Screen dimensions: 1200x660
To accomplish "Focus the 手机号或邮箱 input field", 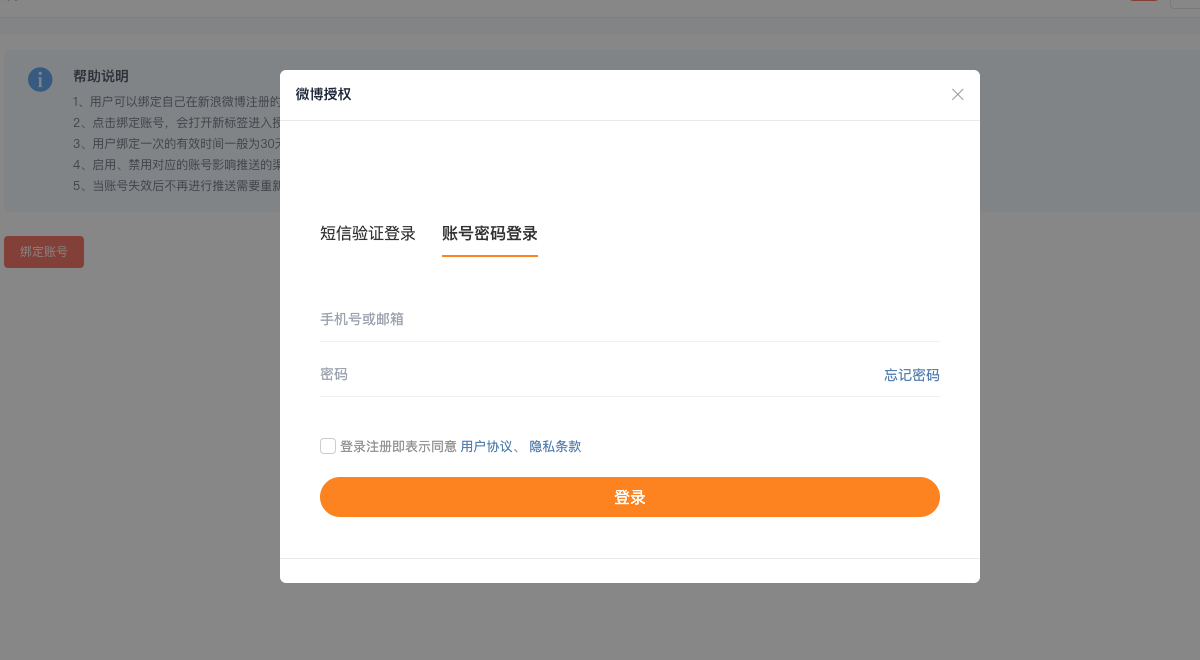I will 630,320.
